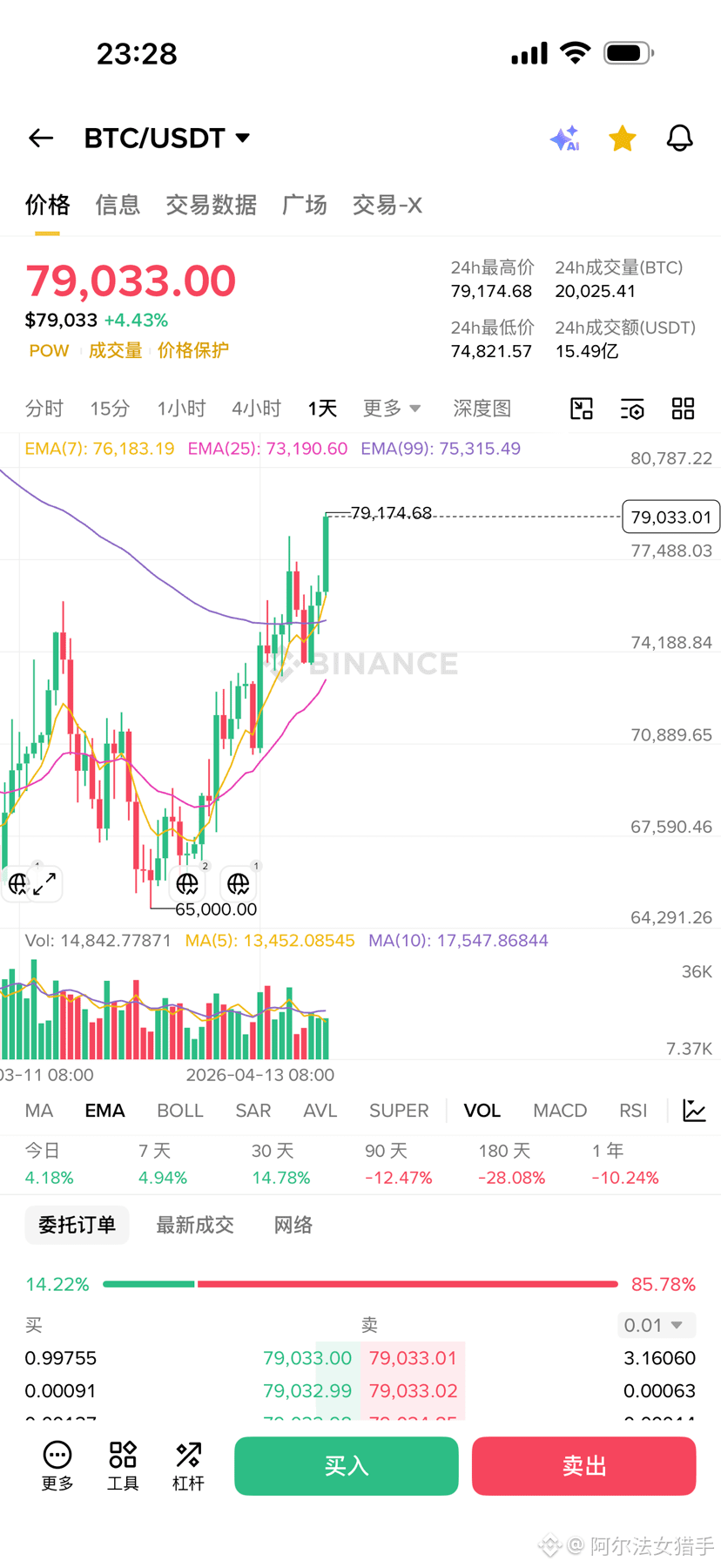Open the chart drawing tools icon
Viewport: 721px width, 1568px height.
tap(582, 409)
